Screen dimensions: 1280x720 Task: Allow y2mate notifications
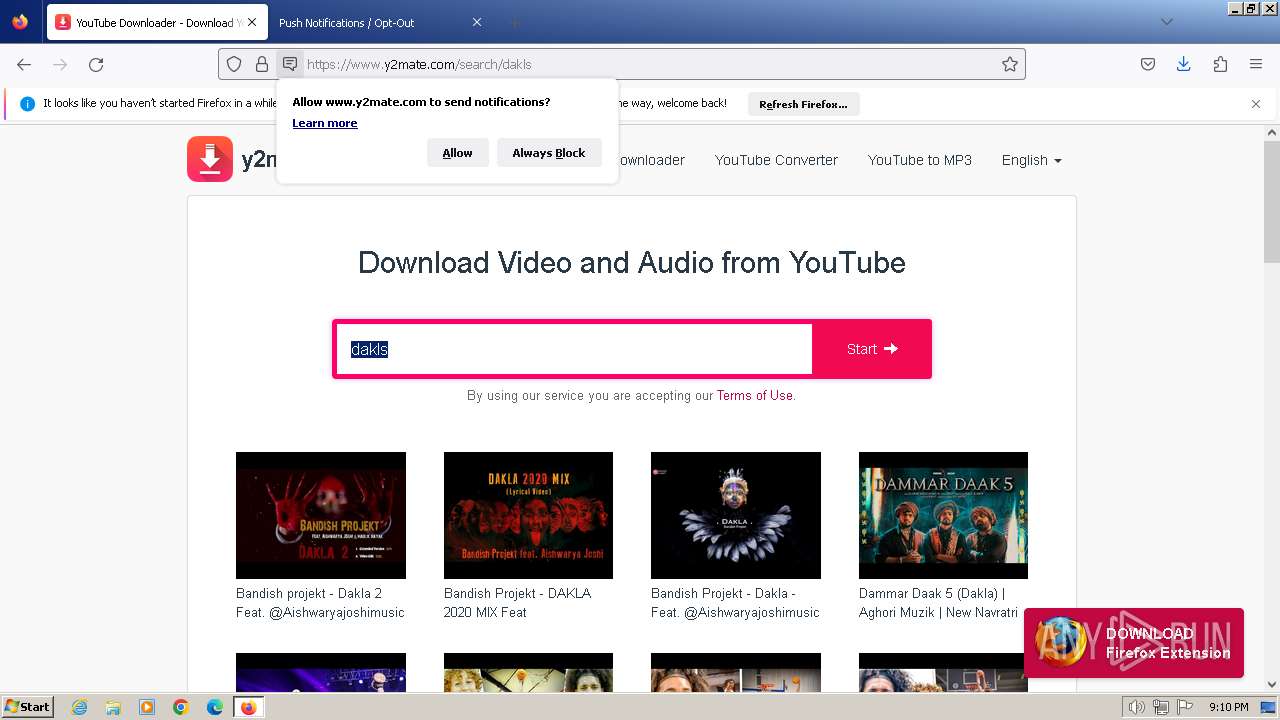458,153
